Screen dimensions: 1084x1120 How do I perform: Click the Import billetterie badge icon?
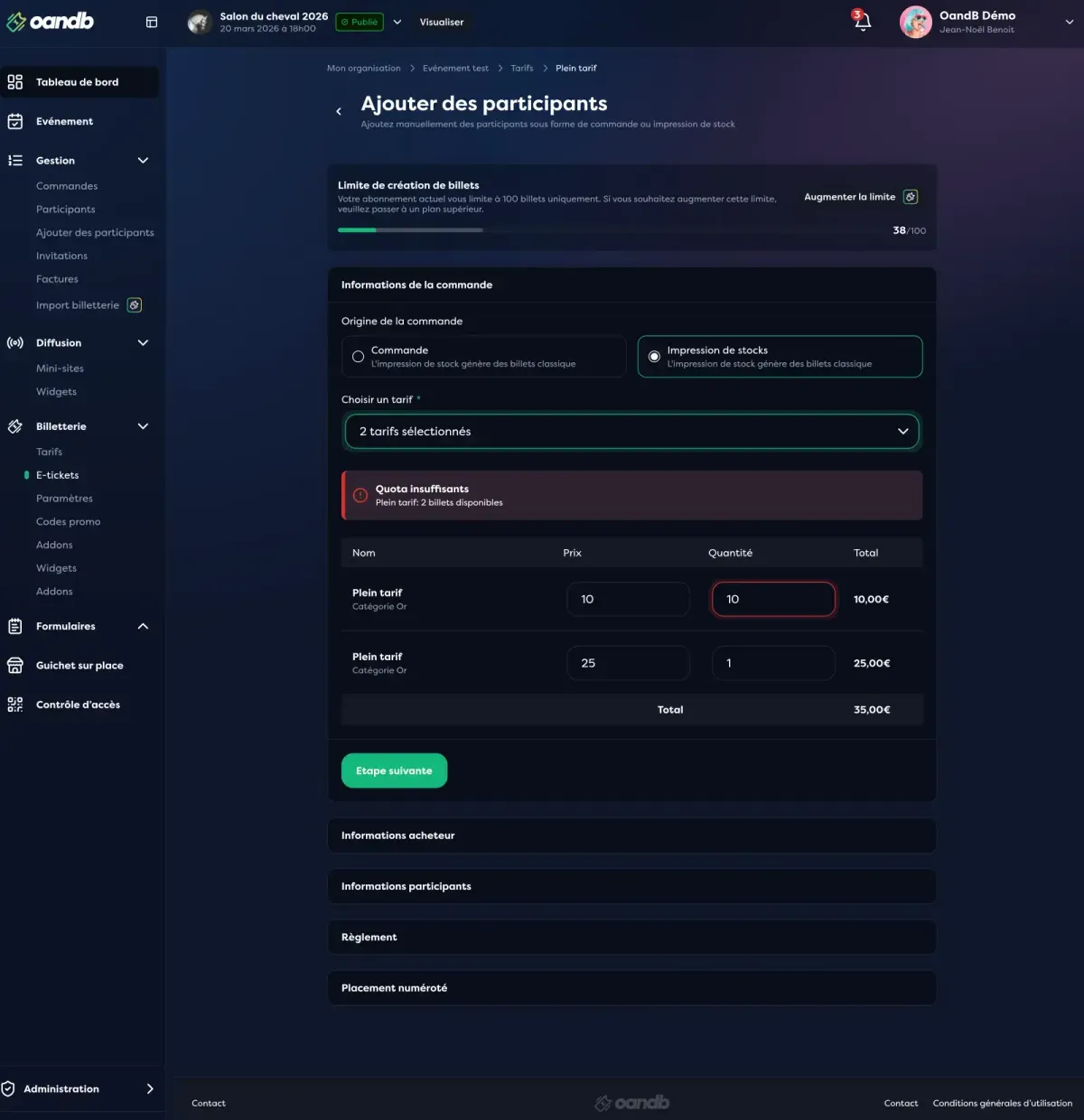point(135,305)
